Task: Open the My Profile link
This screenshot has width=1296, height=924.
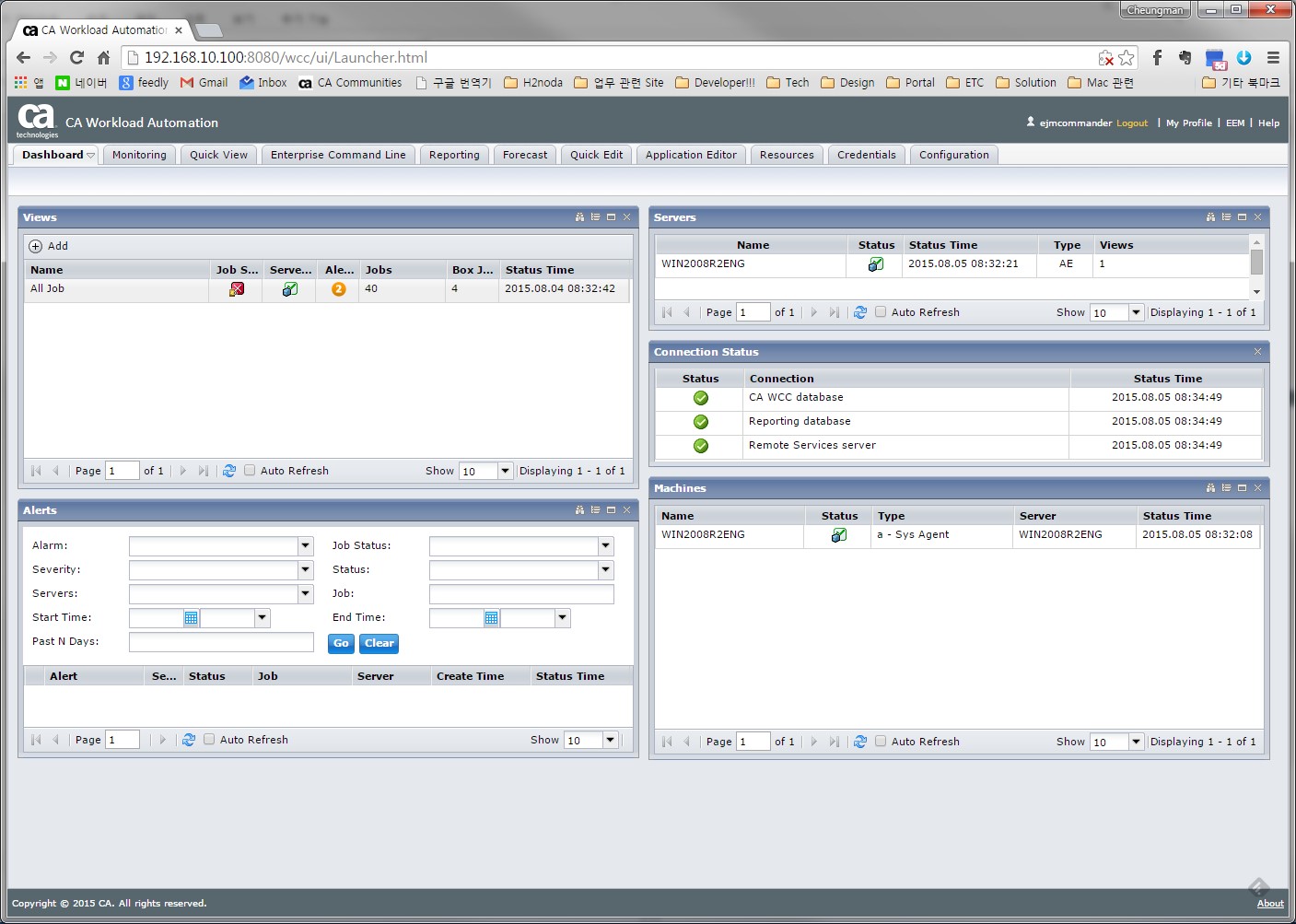Action: (1189, 123)
